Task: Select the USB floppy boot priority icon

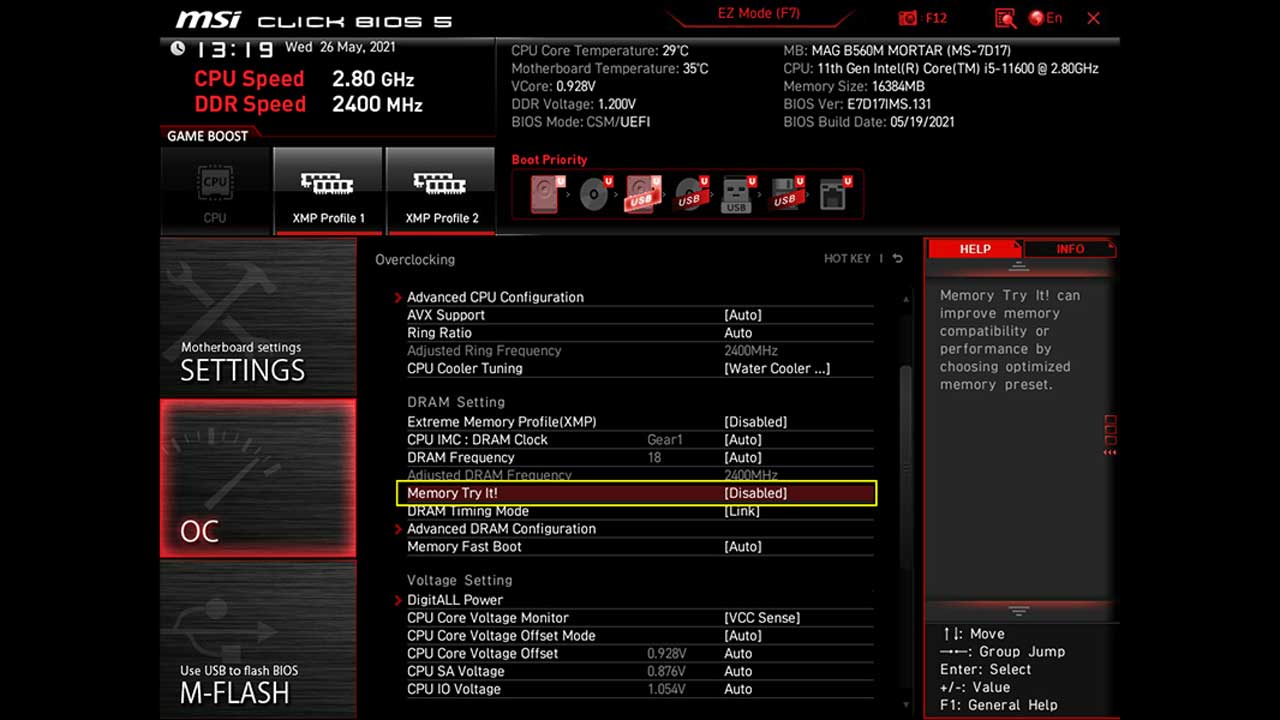Action: 786,193
